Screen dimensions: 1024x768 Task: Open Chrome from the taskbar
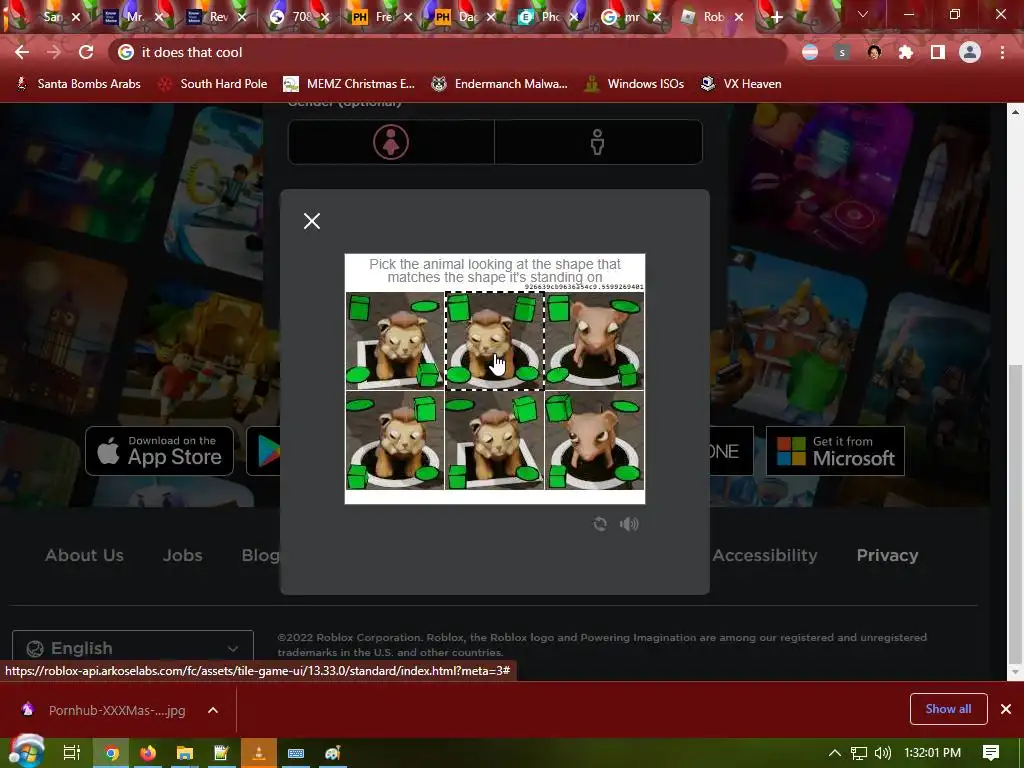pyautogui.click(x=112, y=753)
